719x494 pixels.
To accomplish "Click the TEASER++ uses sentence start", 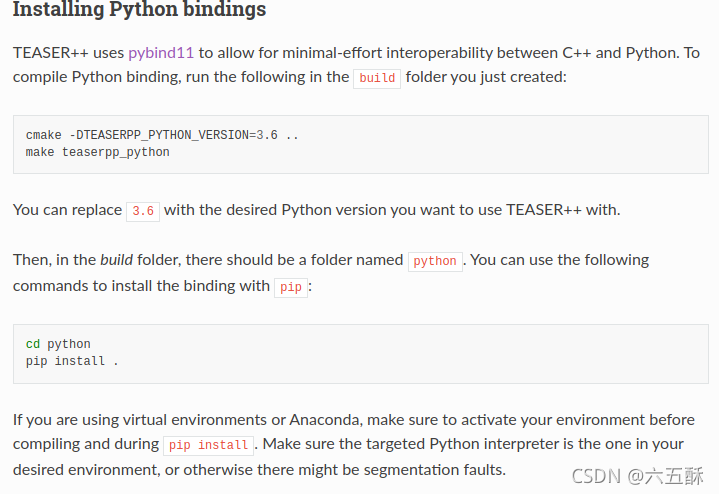I will pyautogui.click(x=68, y=53).
